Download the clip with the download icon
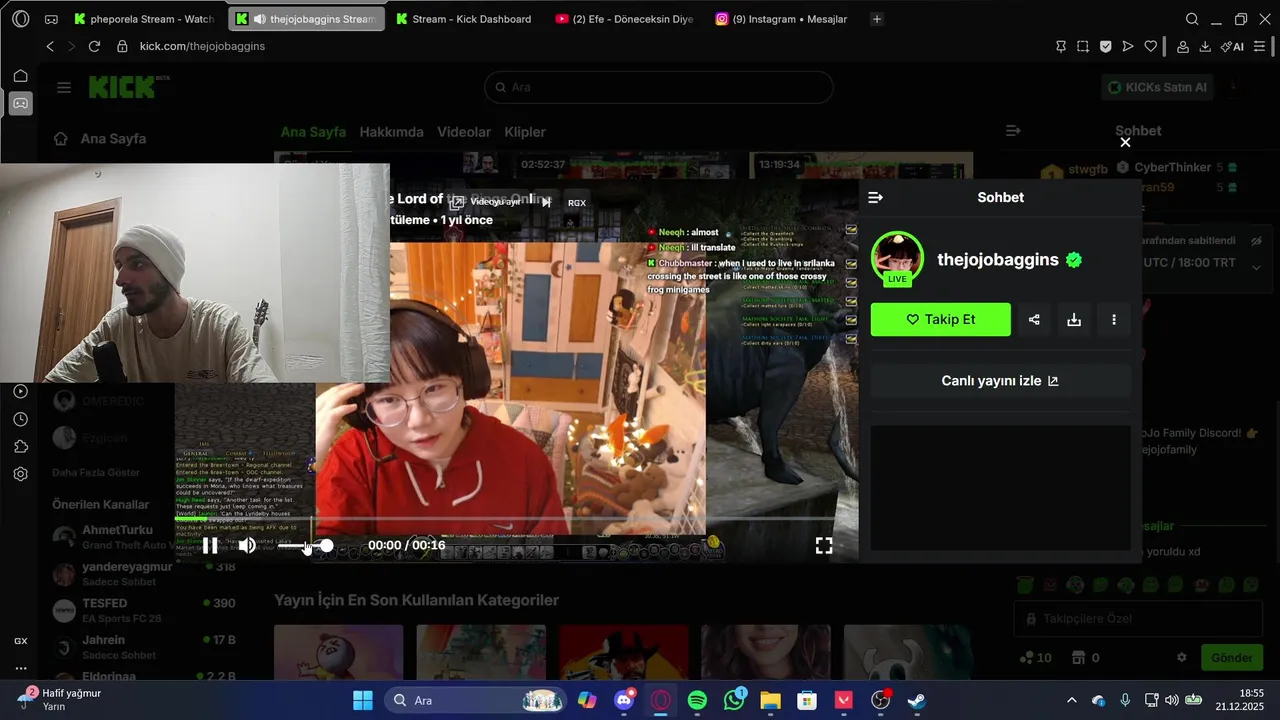The image size is (1280, 720). pyautogui.click(x=1074, y=319)
